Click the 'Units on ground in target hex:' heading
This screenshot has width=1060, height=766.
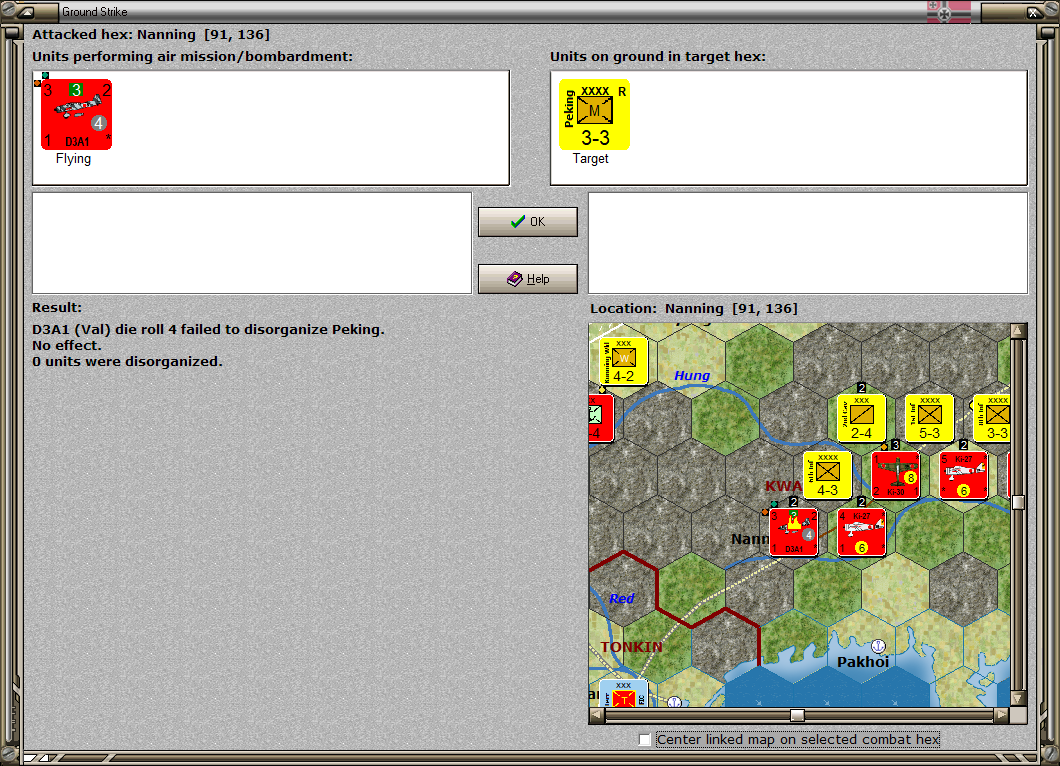click(658, 57)
